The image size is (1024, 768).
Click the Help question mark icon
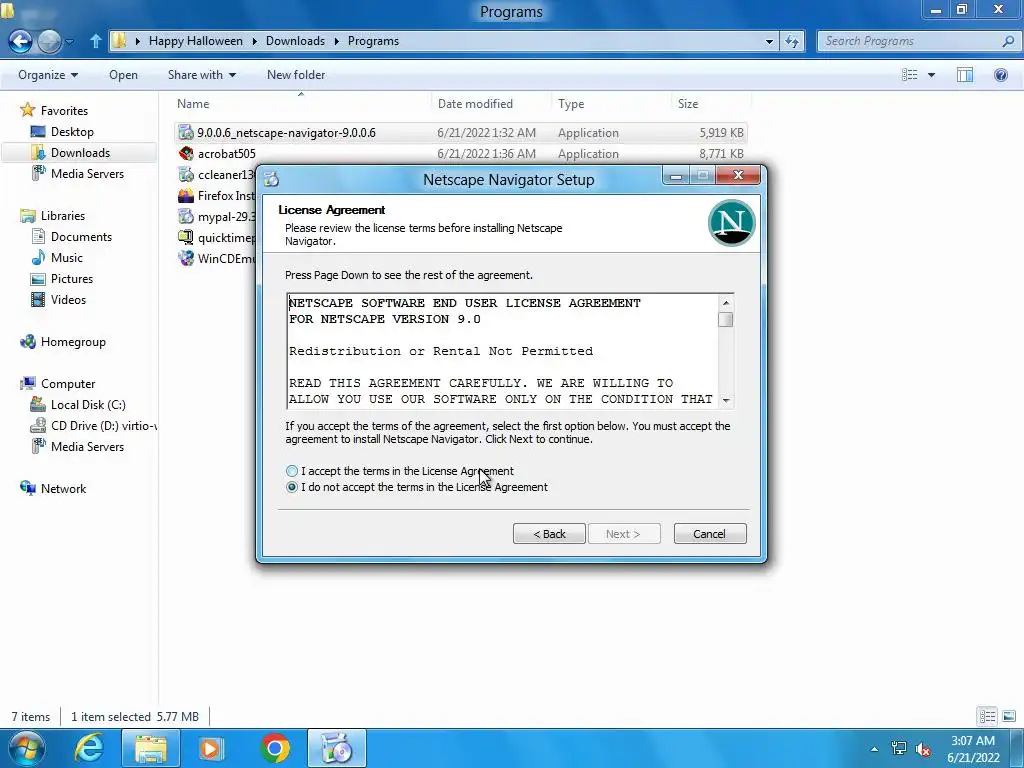(x=1000, y=75)
